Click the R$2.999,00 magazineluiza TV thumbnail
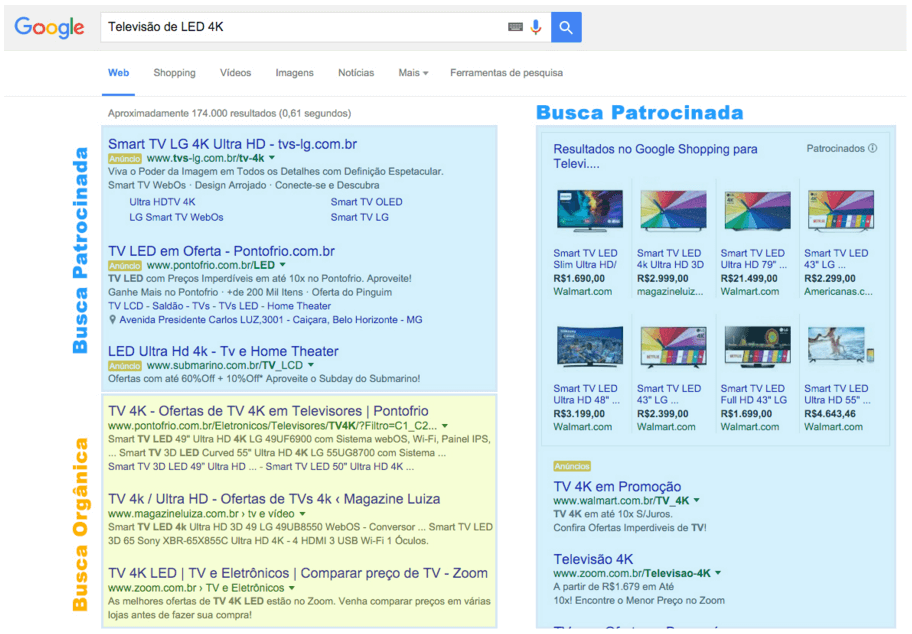The width and height of the screenshot is (912, 634). click(674, 211)
